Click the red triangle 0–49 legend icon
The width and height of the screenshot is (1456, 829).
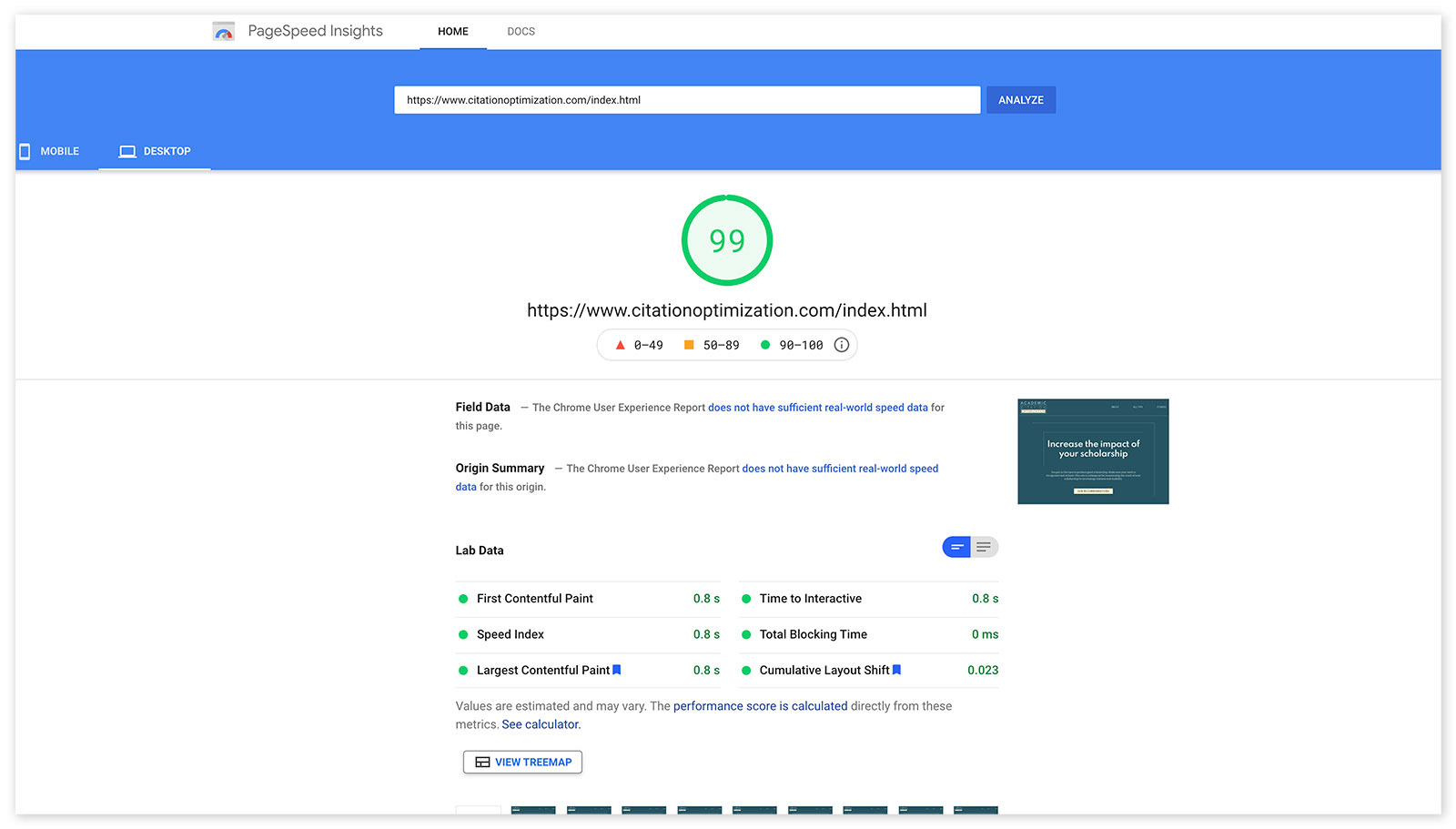621,345
